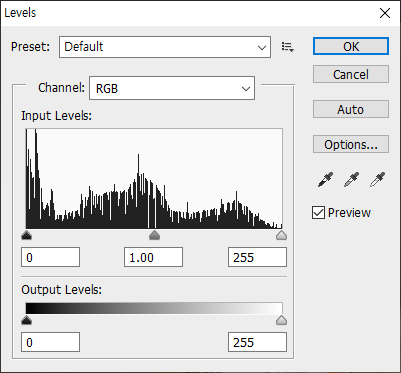The height and width of the screenshot is (373, 401).
Task: Click the output levels gradient bar
Action: tap(154, 308)
